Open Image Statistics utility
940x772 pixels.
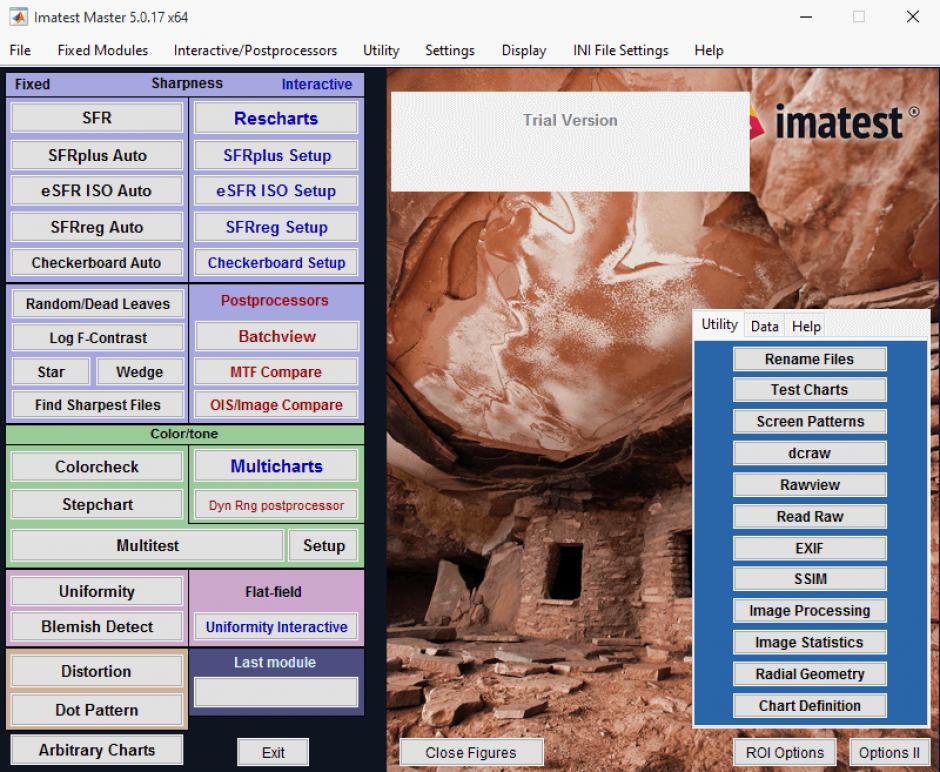point(809,643)
